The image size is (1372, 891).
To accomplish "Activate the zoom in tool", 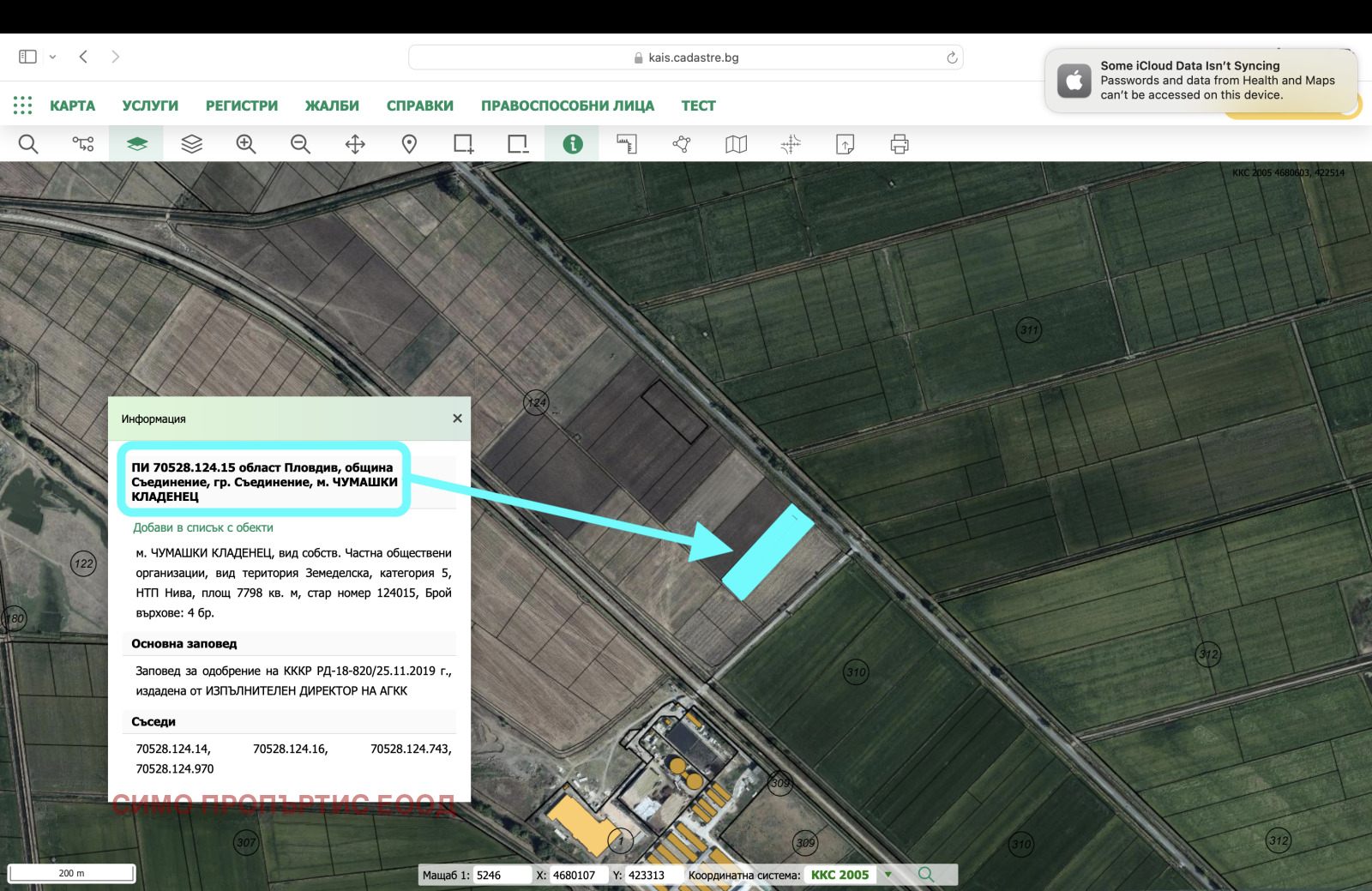I will point(245,144).
